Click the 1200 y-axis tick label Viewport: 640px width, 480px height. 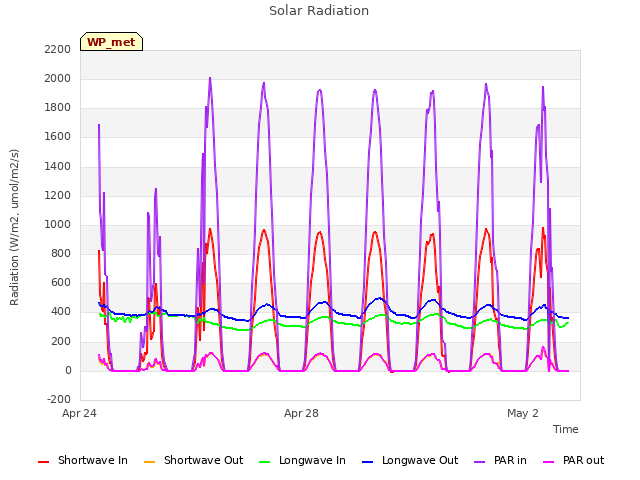58,196
